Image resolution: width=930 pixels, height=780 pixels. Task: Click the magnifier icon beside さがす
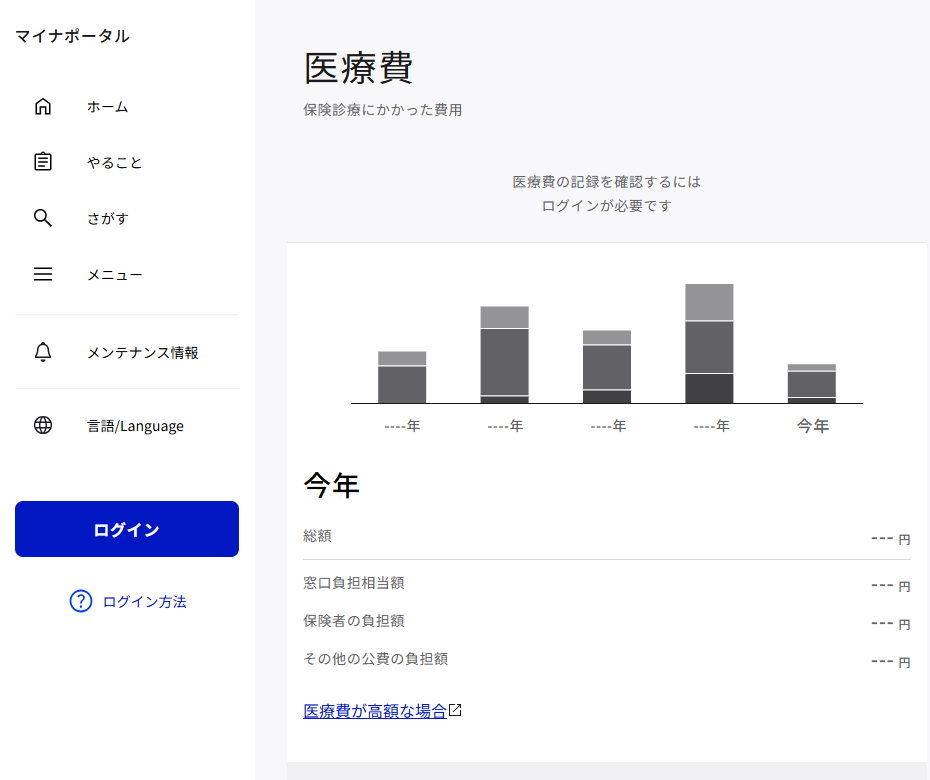click(x=43, y=218)
